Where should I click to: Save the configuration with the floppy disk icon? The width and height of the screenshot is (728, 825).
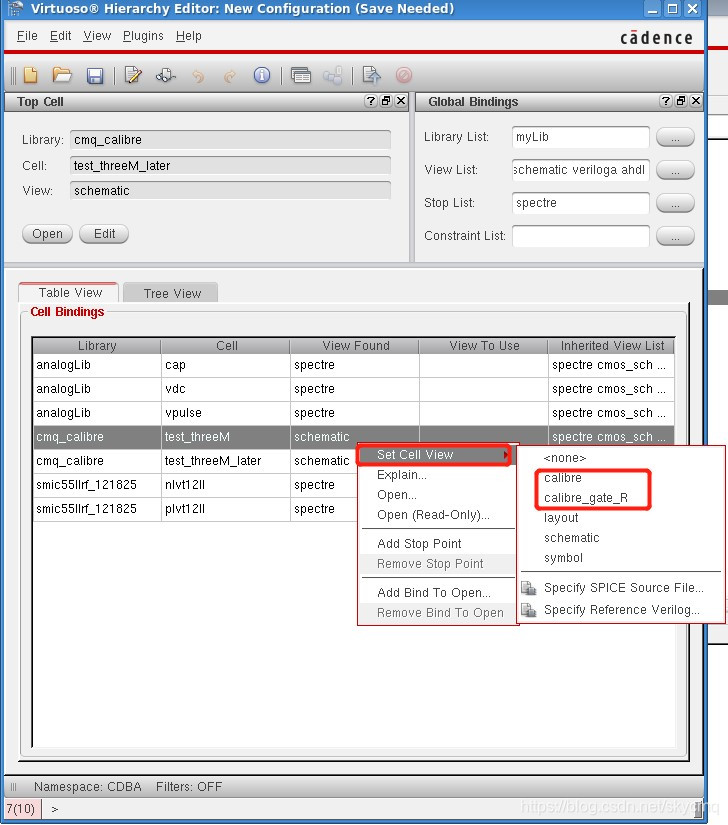tap(95, 76)
